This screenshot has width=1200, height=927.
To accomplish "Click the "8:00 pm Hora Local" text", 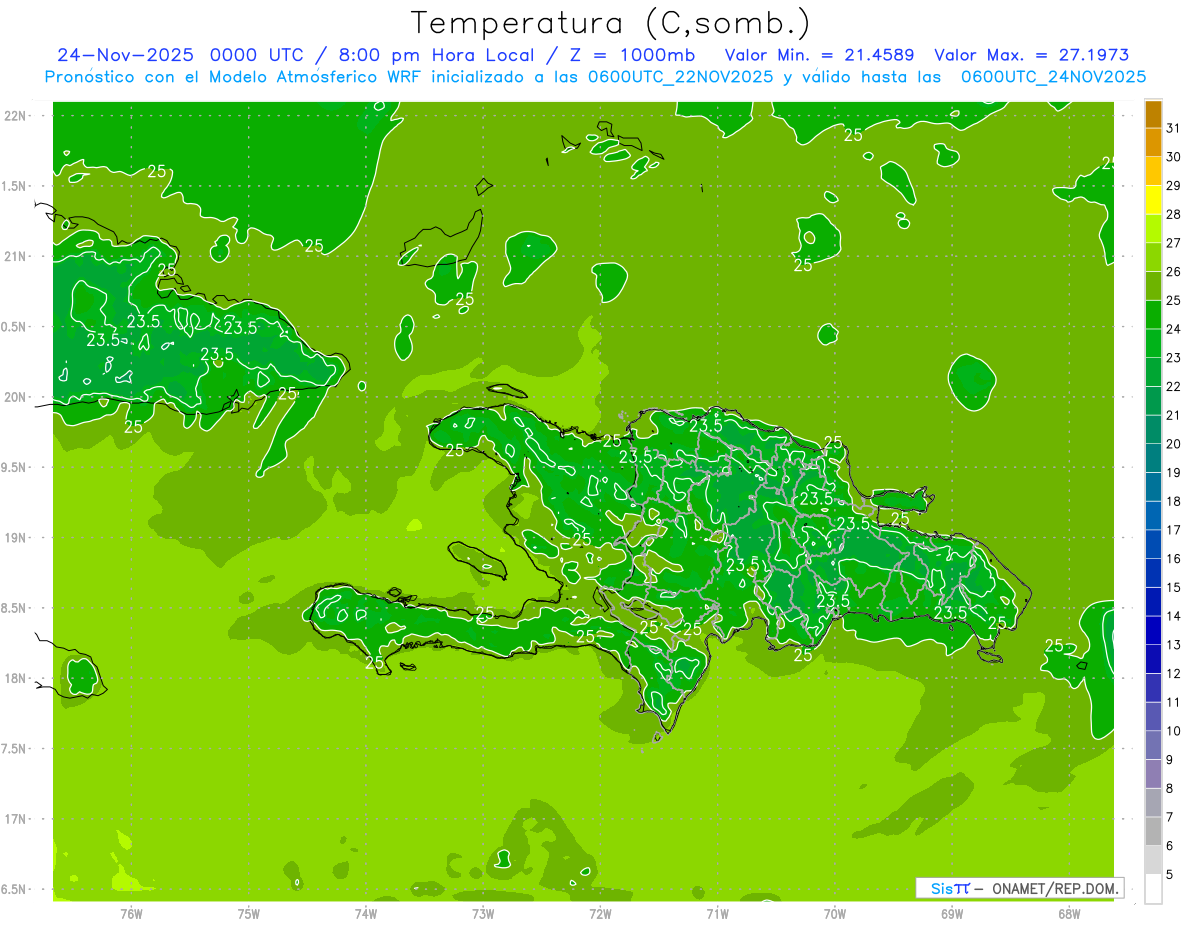I will pos(435,55).
